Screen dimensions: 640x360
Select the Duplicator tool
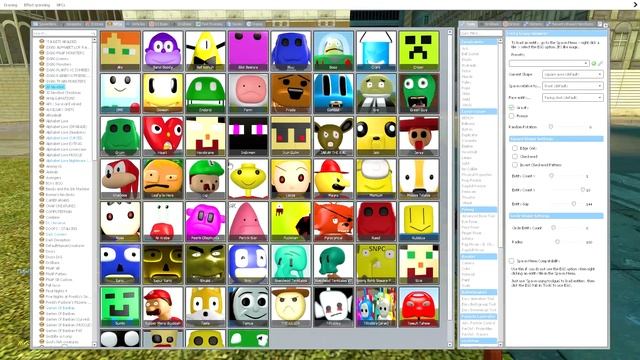point(469,135)
